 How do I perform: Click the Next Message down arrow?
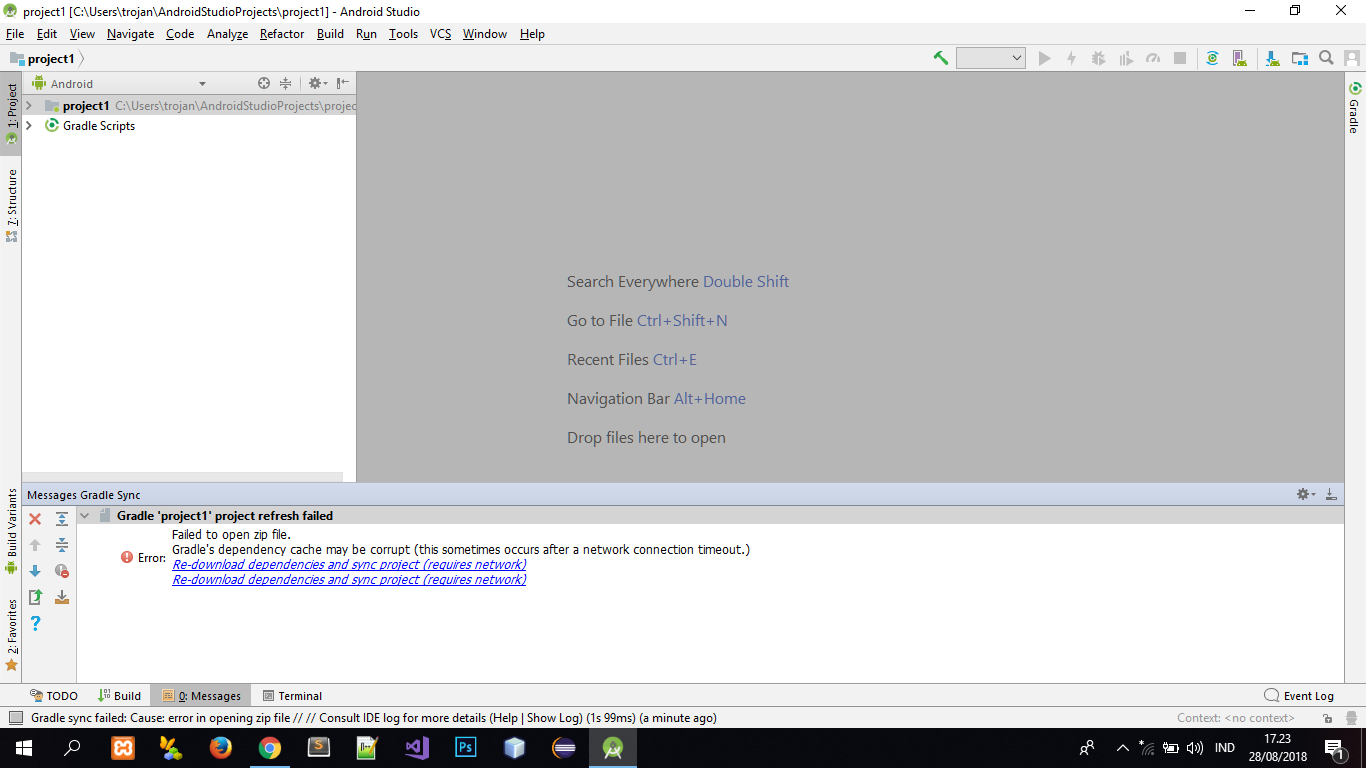pyautogui.click(x=35, y=571)
